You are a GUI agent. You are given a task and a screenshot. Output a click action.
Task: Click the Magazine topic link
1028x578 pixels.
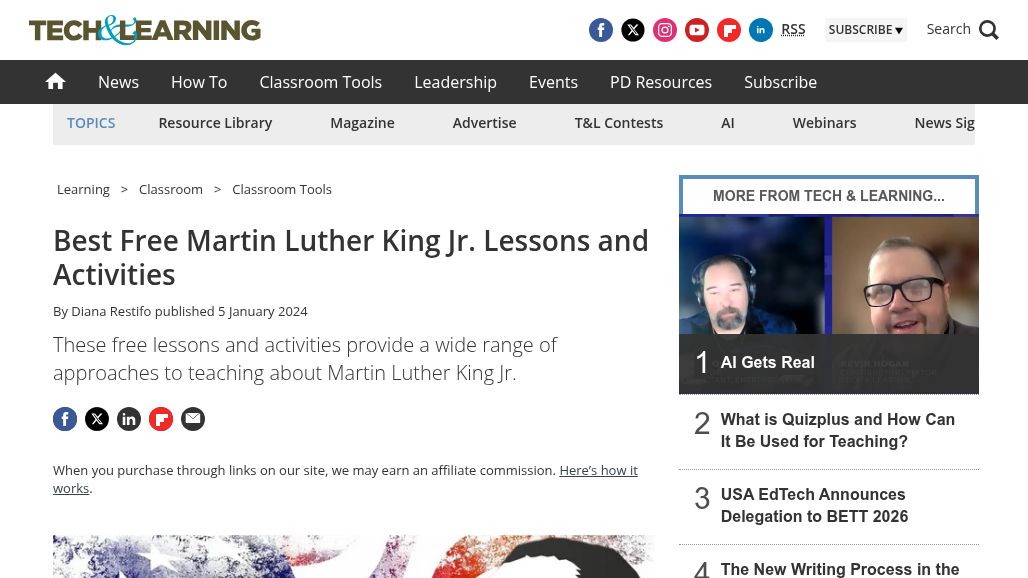[362, 123]
